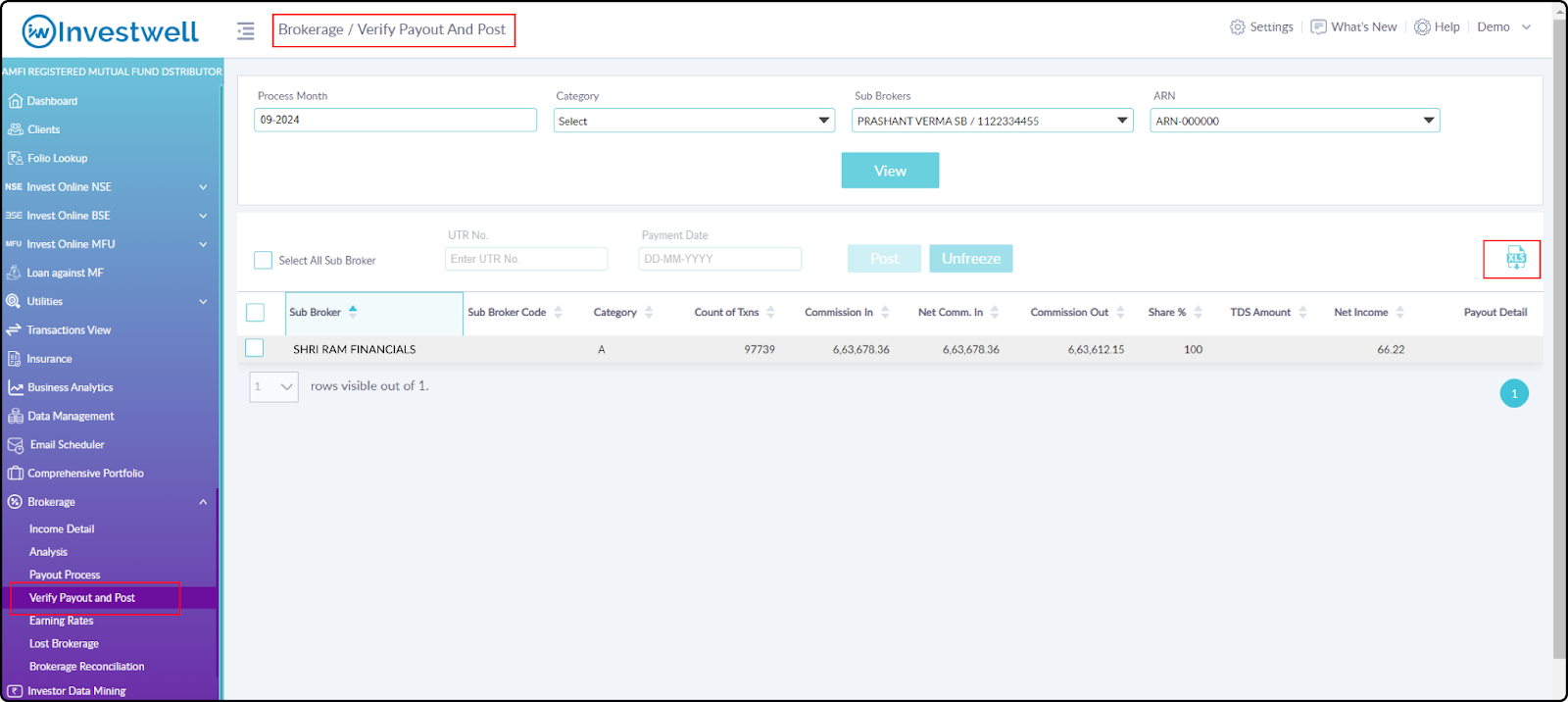Click the Insurance document icon
Viewport: 1568px width, 702px height.
(x=15, y=359)
